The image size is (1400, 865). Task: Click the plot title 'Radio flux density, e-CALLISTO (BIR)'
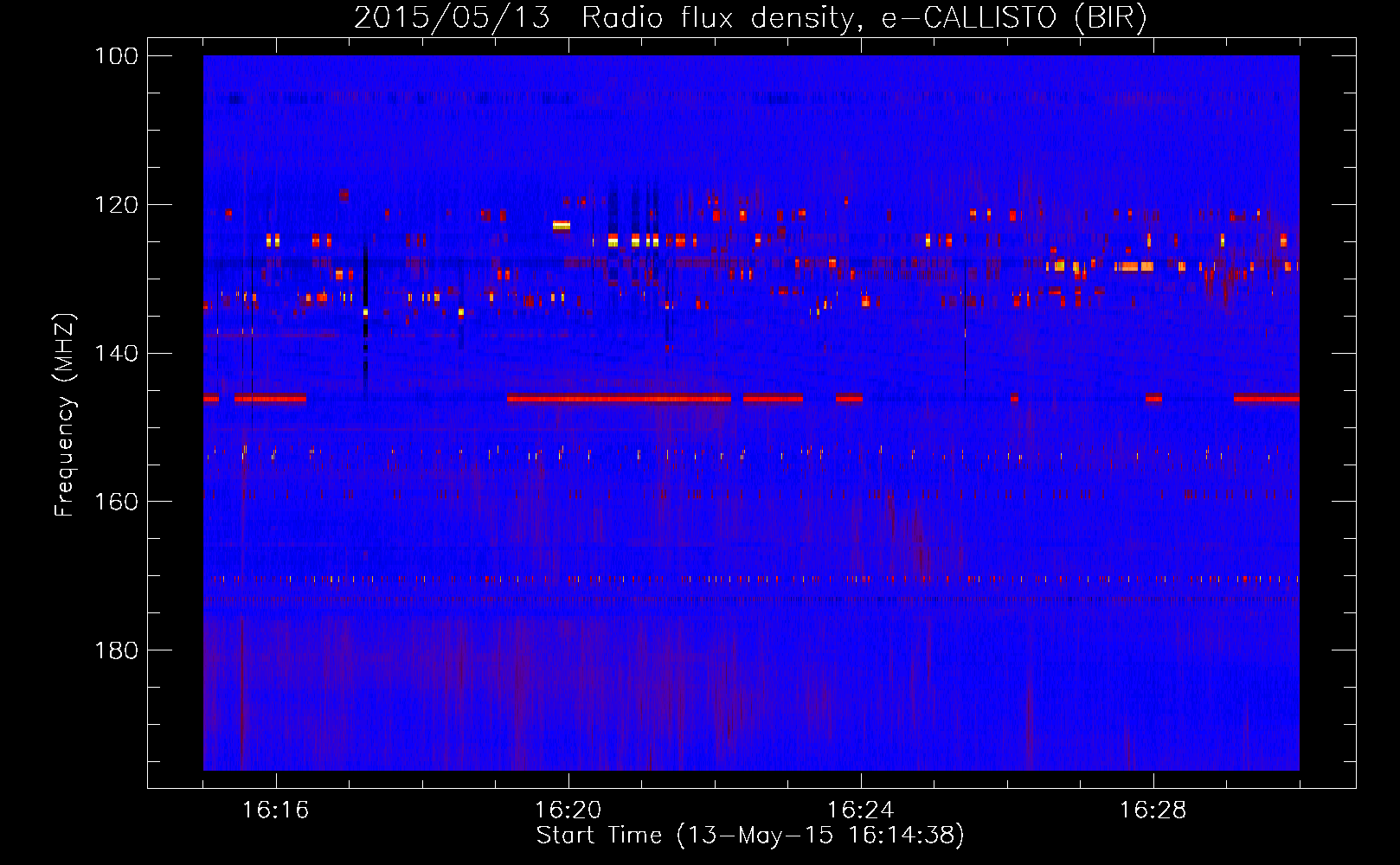pos(864,17)
